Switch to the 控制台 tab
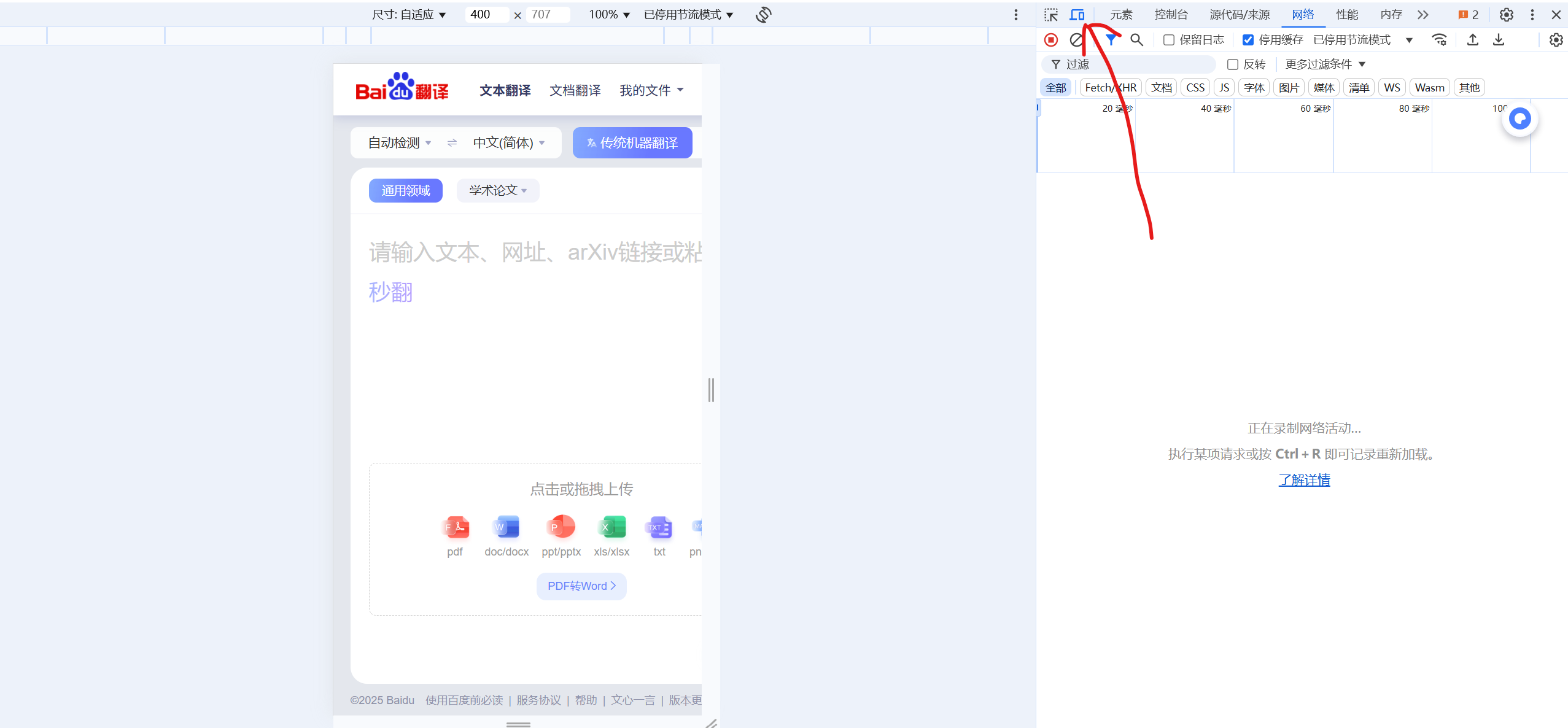1568x728 pixels. (x=1171, y=15)
